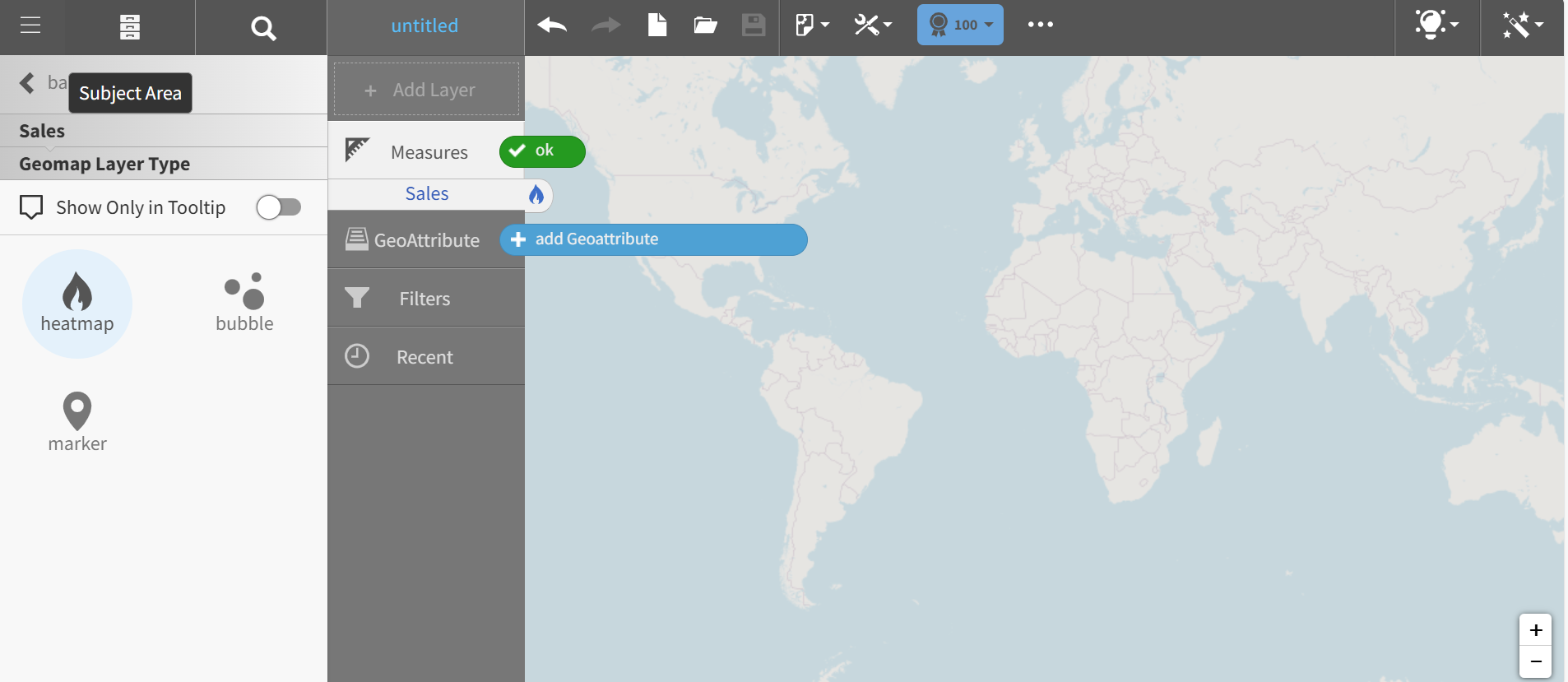Choose the marker layer type

point(77,422)
